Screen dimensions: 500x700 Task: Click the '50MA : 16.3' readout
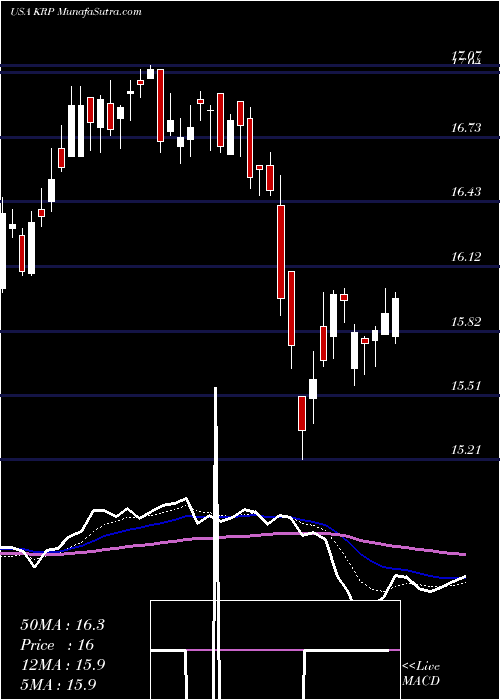62,625
